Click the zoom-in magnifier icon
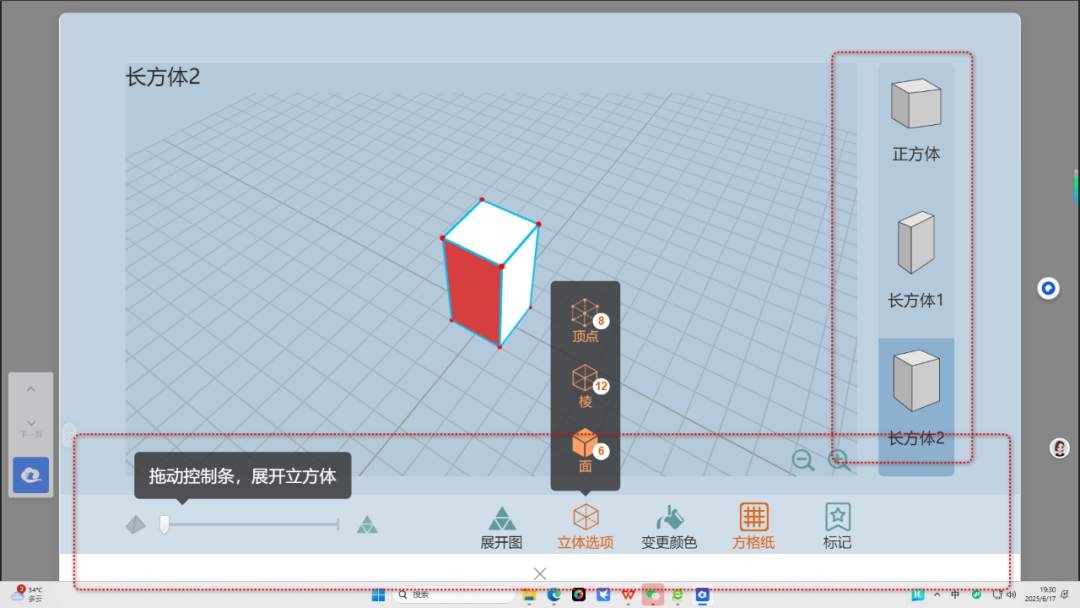This screenshot has width=1080, height=608. (x=840, y=460)
